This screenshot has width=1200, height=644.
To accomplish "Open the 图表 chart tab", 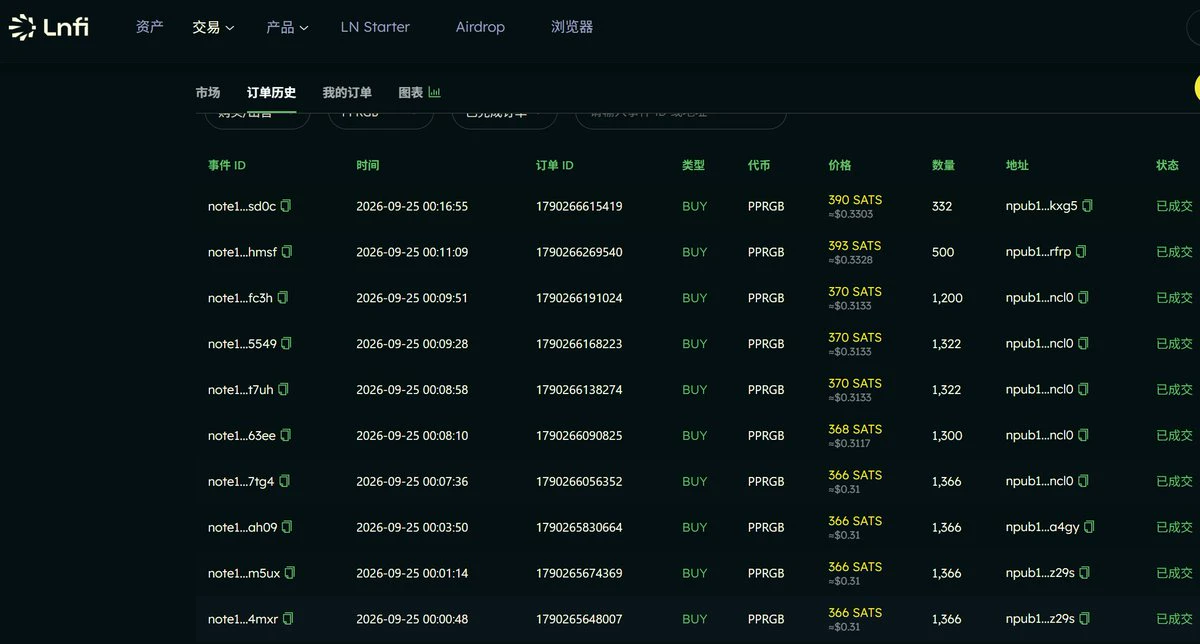I will 420,92.
